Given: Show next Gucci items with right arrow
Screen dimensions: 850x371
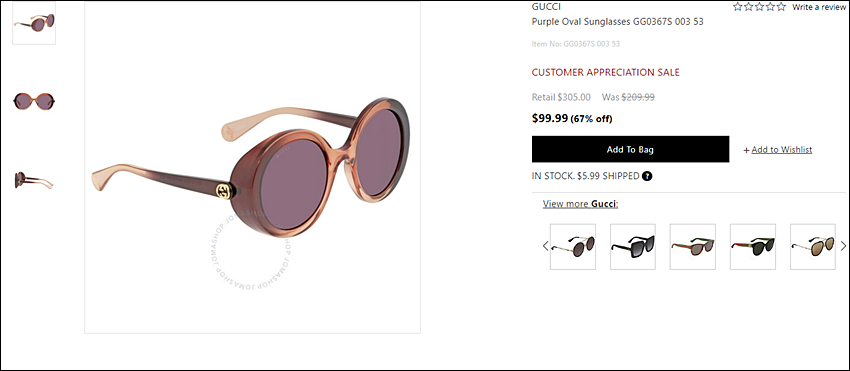Looking at the screenshot, I should [843, 246].
